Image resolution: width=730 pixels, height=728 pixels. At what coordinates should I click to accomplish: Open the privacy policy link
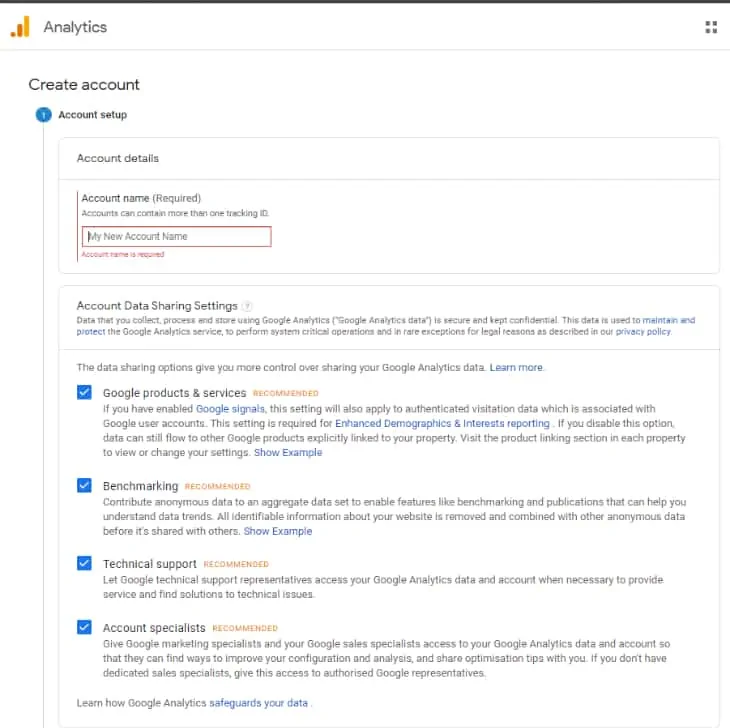643,331
